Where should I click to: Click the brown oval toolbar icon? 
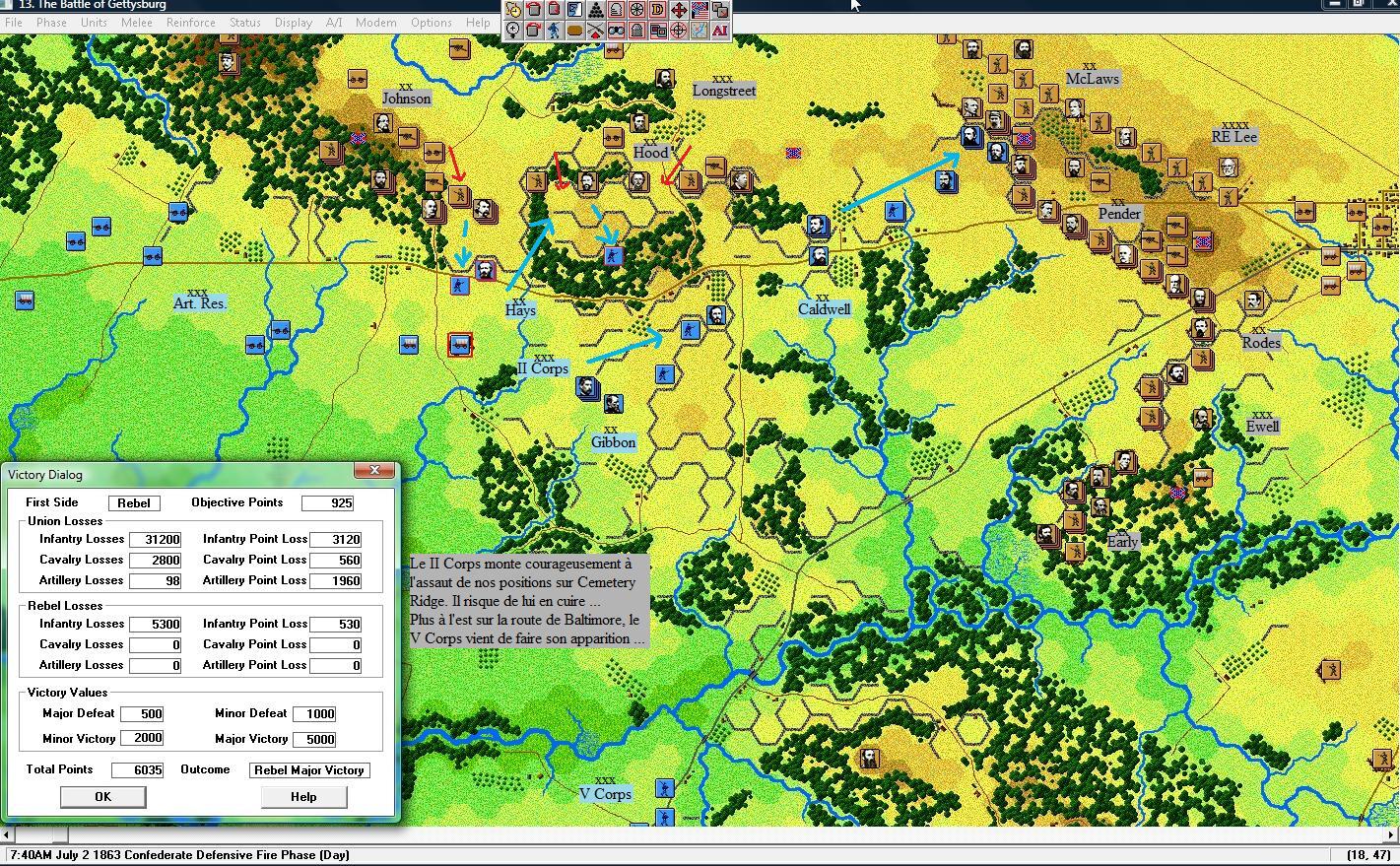(x=575, y=30)
